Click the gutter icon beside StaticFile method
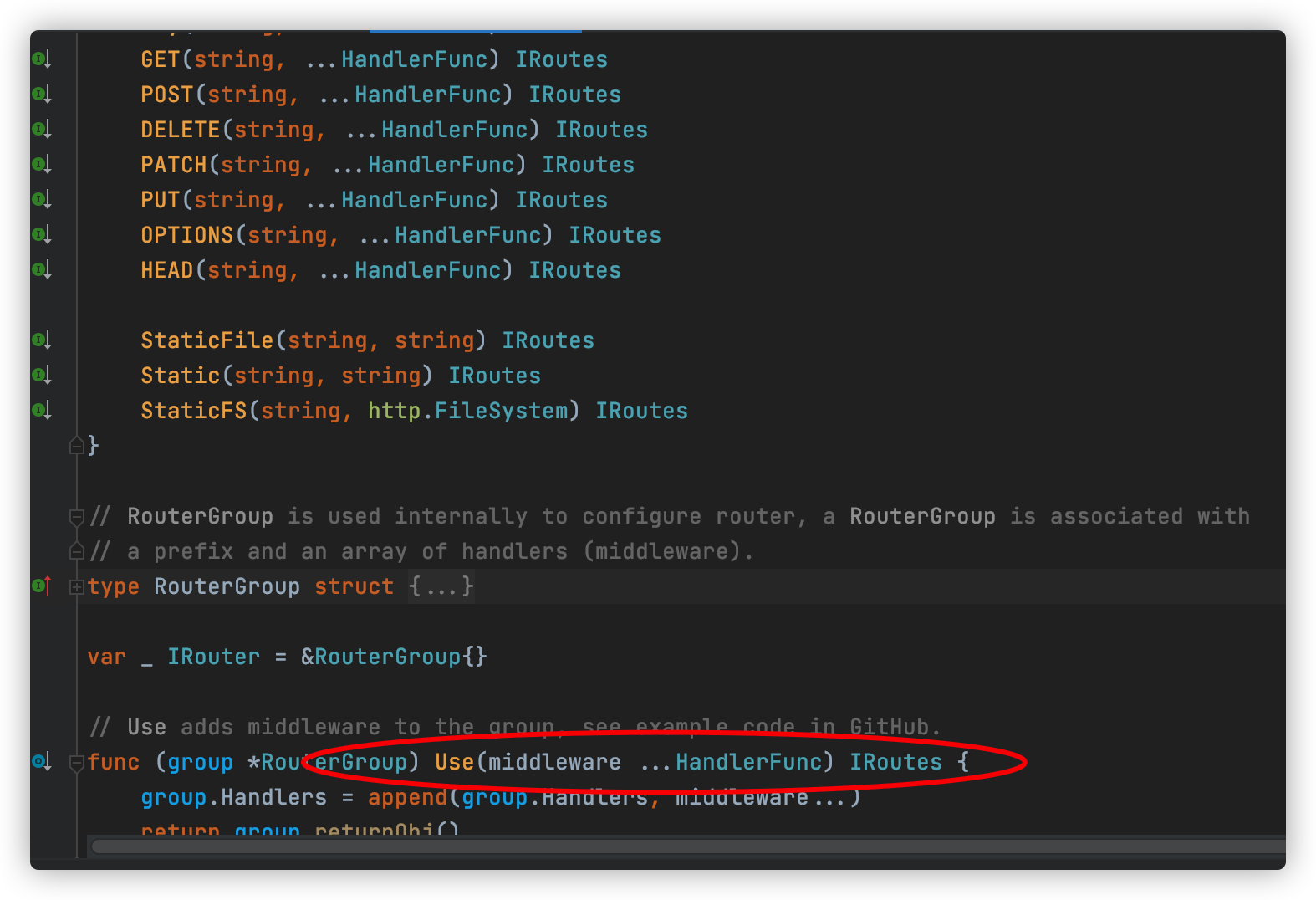This screenshot has width=1316, height=900. 42,340
